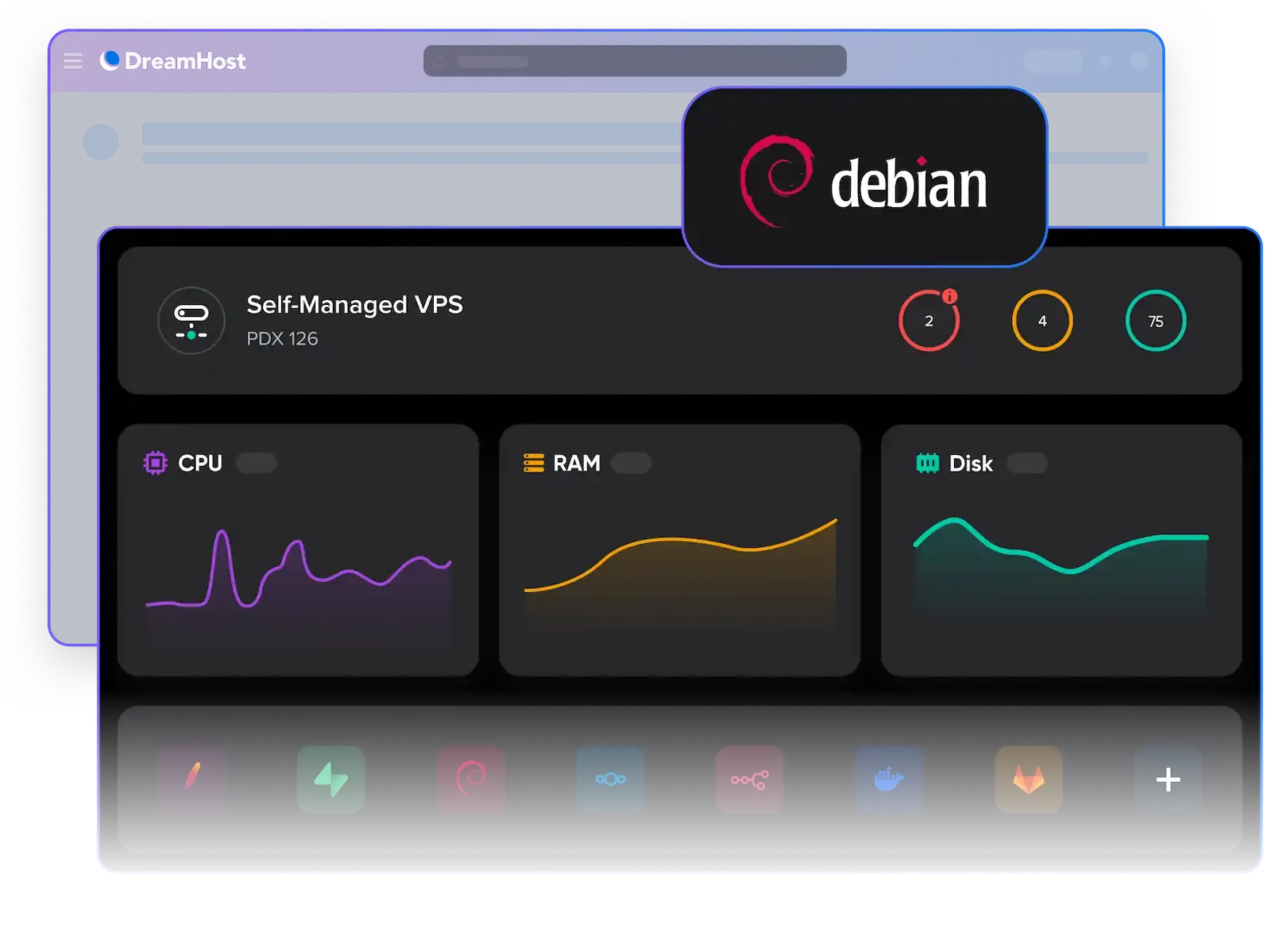1271x952 pixels.
Task: Focus the blurred search bar at top
Action: tap(635, 61)
